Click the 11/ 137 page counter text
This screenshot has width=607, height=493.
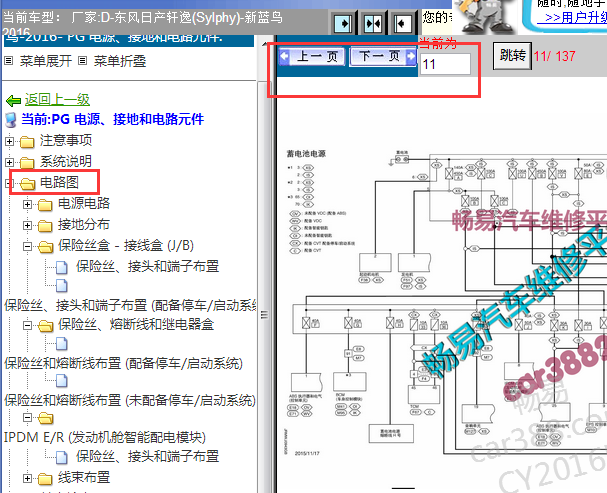point(555,56)
